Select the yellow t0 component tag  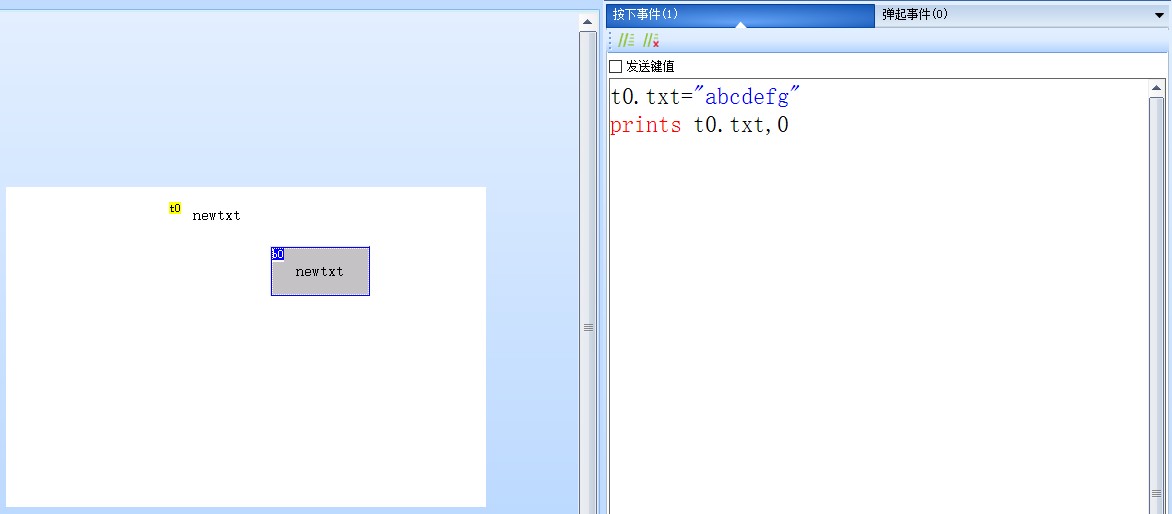[175, 208]
